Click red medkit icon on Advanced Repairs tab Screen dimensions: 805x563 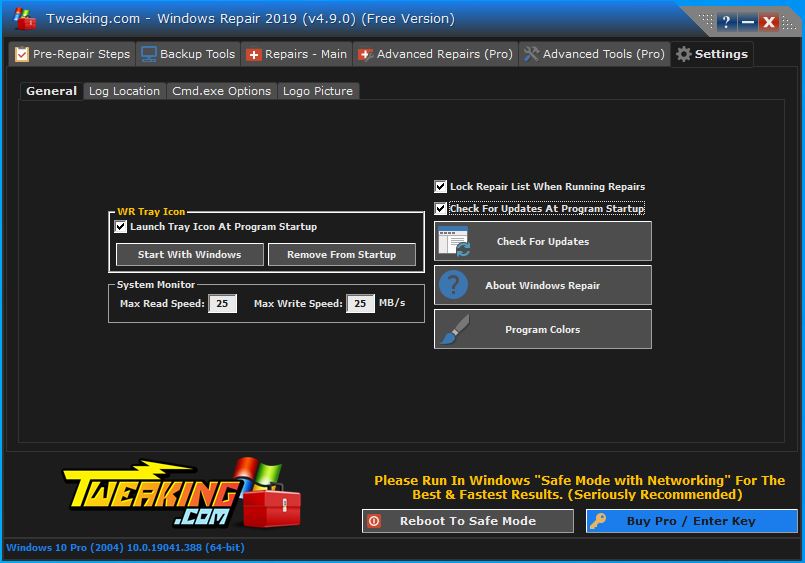365,54
